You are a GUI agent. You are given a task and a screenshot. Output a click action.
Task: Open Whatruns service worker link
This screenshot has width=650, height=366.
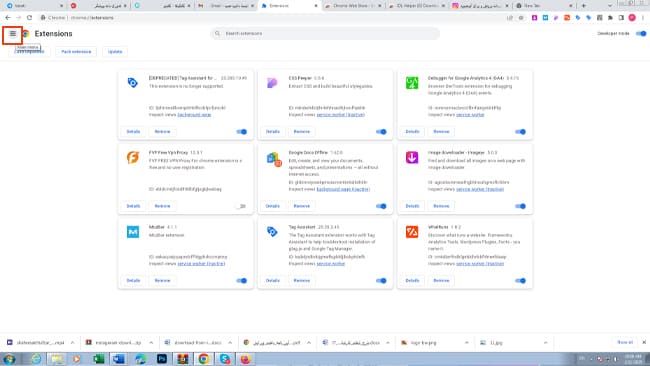[x=480, y=264]
